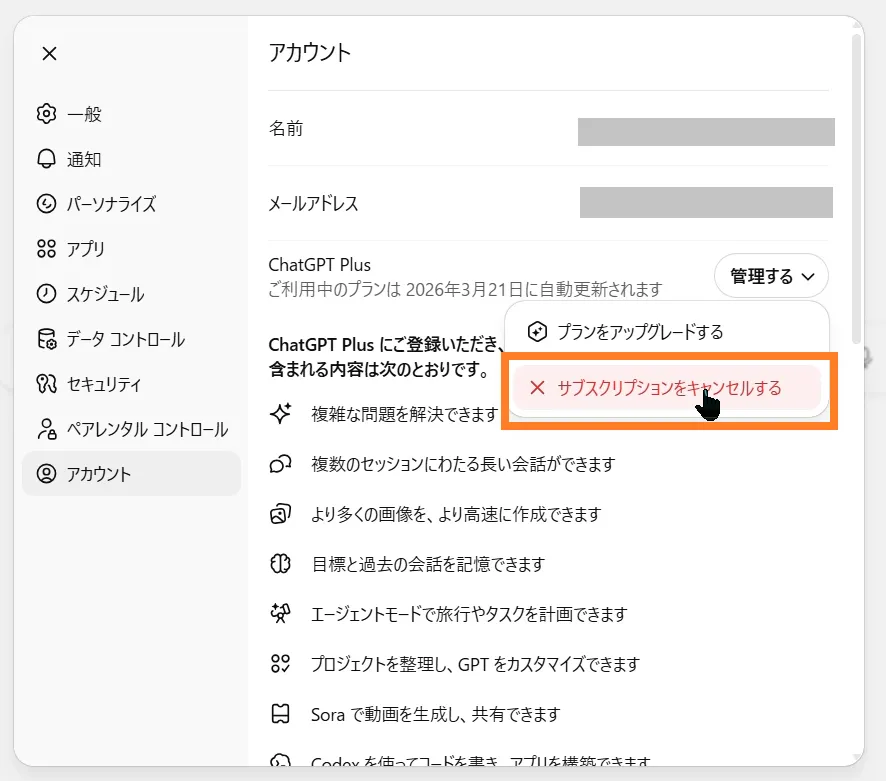Click the セキュリティ key icon
The height and width of the screenshot is (781, 886).
(46, 384)
